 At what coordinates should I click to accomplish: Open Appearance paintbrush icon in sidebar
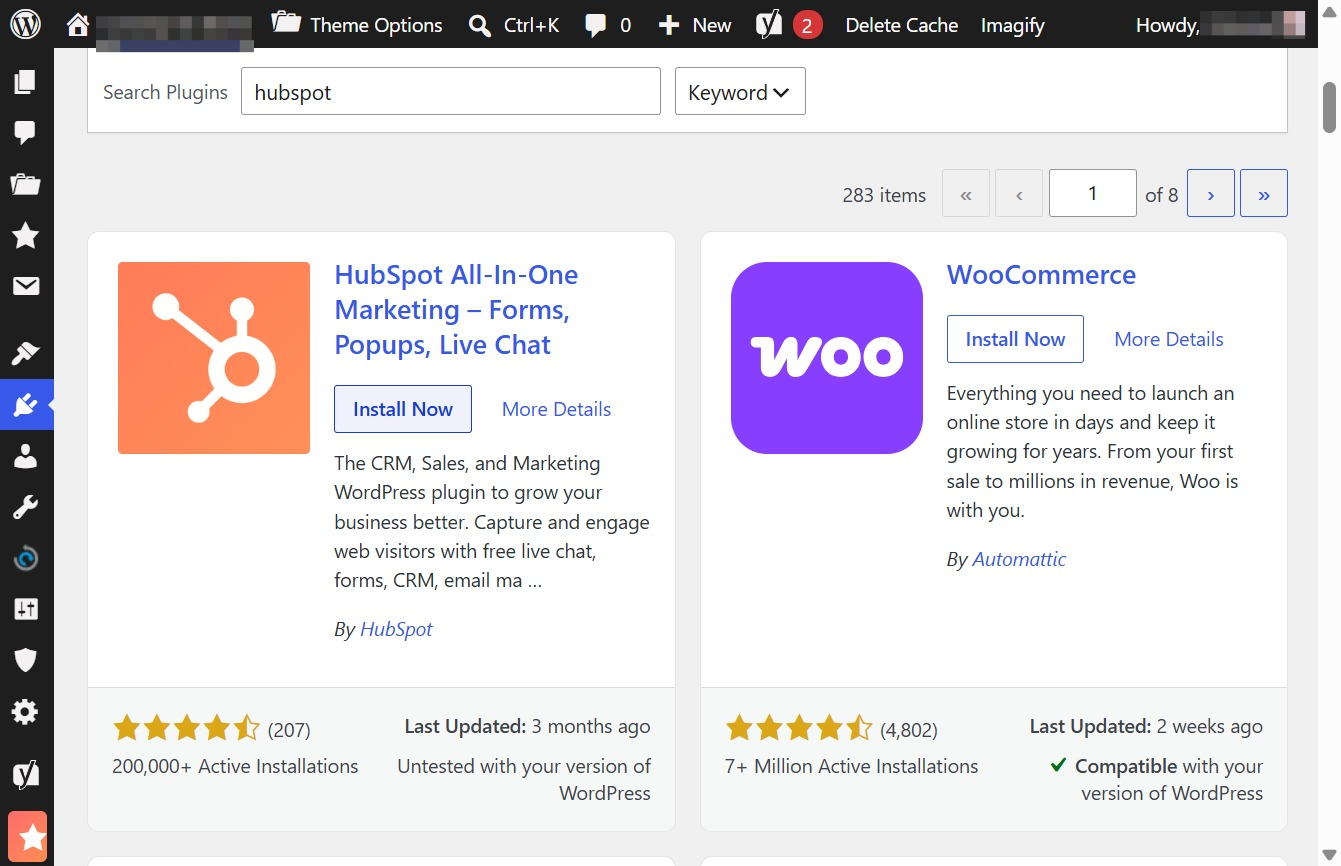click(25, 354)
